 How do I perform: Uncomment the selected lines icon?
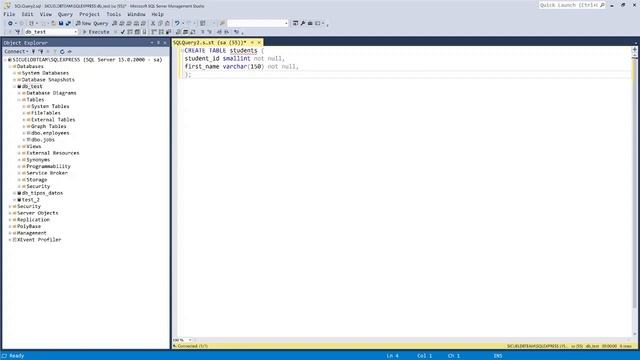(x=209, y=32)
